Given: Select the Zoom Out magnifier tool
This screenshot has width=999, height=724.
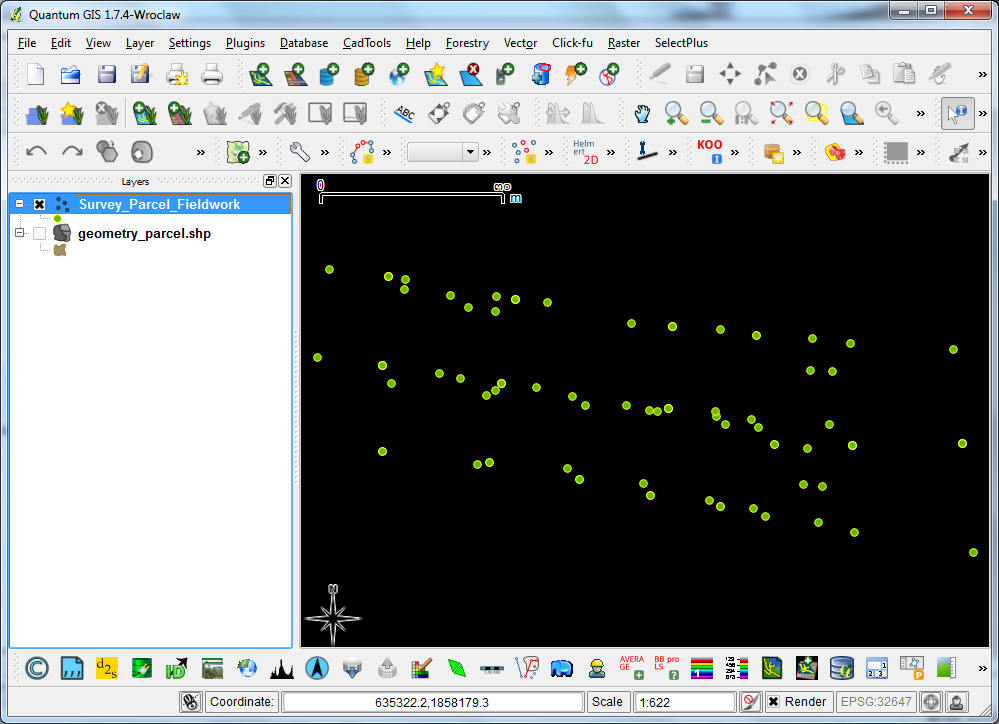Looking at the screenshot, I should pos(710,114).
